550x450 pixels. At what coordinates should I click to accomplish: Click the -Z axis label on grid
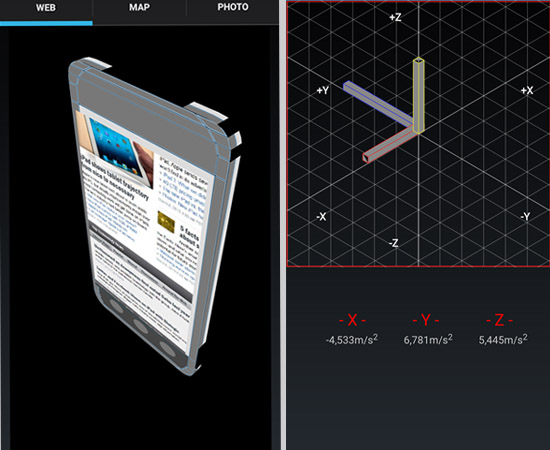tap(394, 243)
